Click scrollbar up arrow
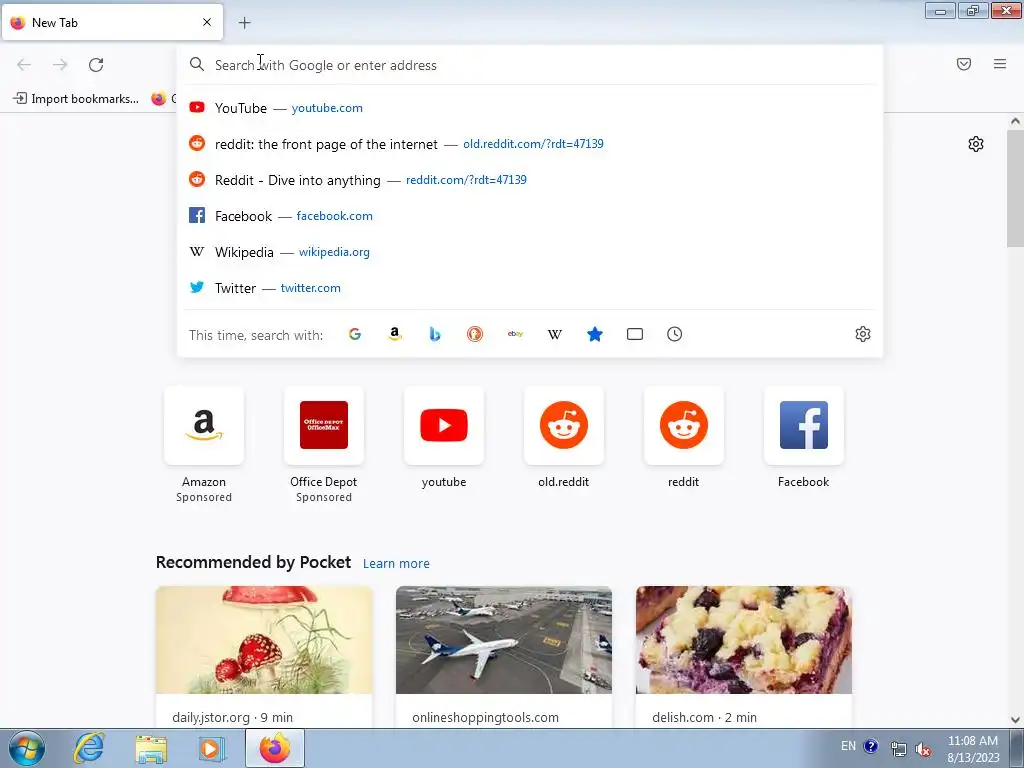This screenshot has height=768, width=1024. click(x=1015, y=121)
